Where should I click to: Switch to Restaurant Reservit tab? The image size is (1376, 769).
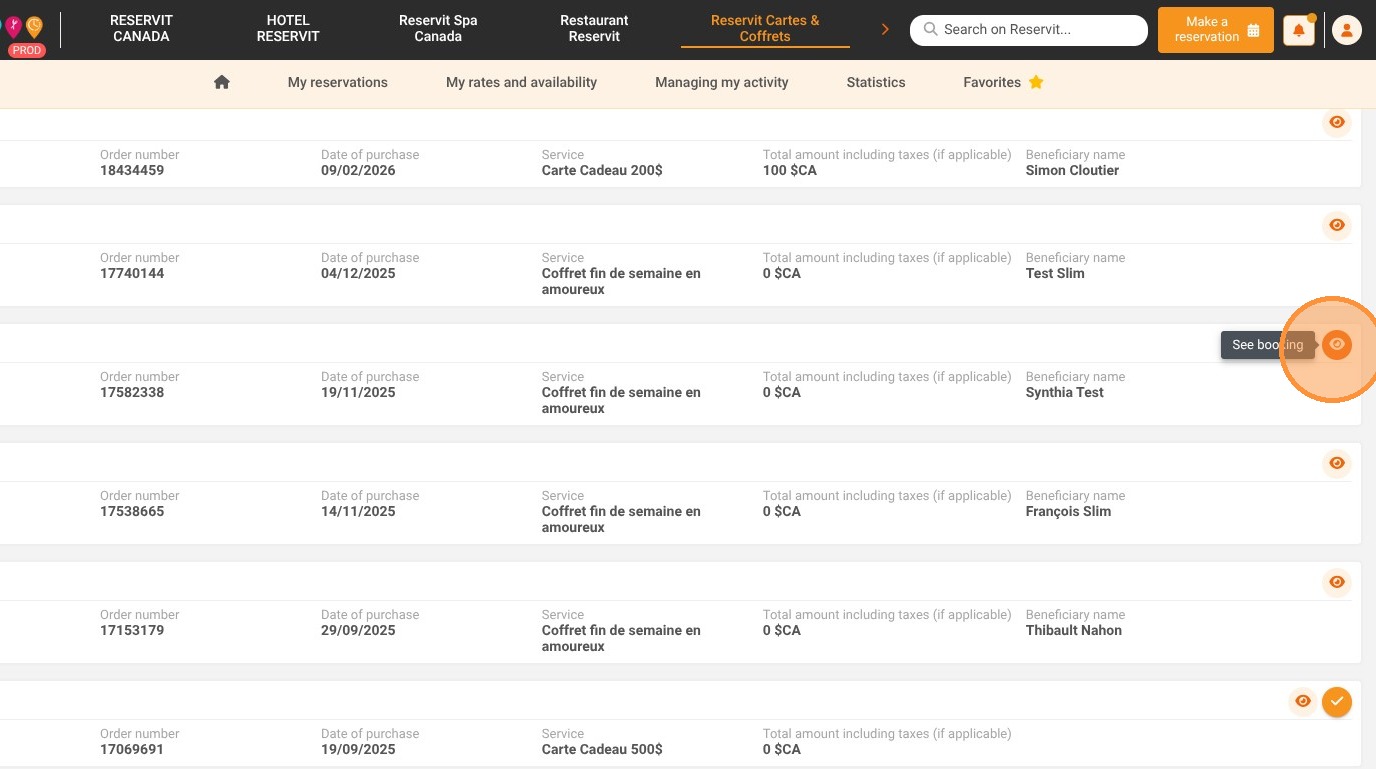(594, 28)
